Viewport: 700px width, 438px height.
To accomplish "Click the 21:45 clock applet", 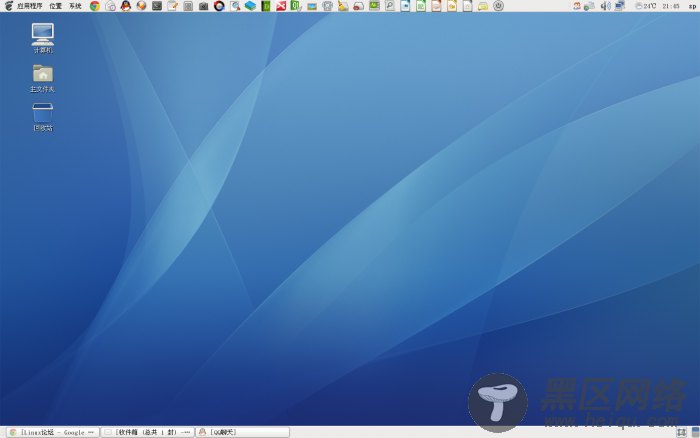I will tap(671, 6).
